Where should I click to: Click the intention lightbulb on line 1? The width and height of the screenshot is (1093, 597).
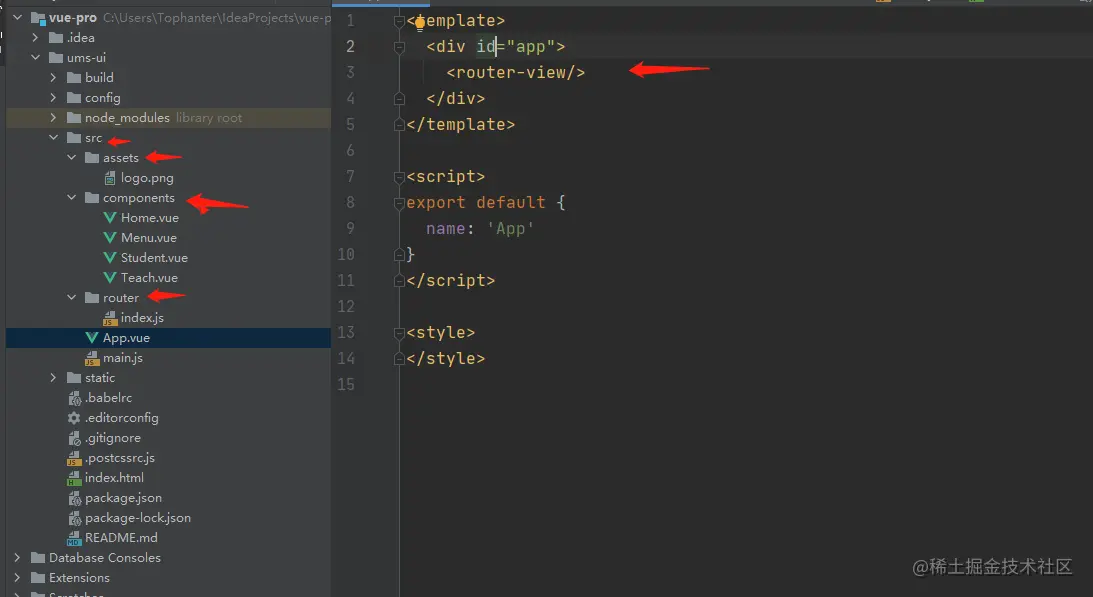pos(420,23)
